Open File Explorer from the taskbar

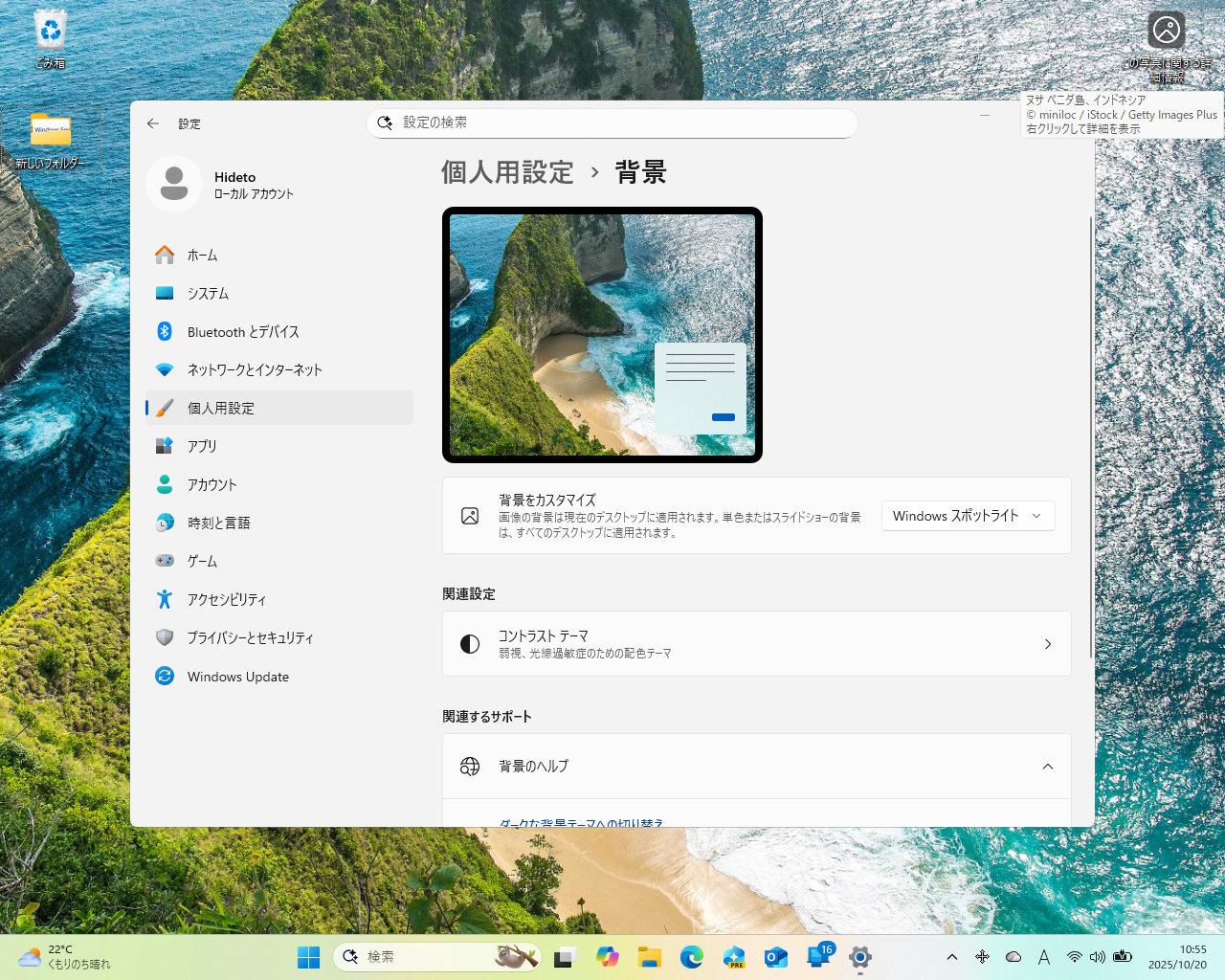pyautogui.click(x=650, y=956)
